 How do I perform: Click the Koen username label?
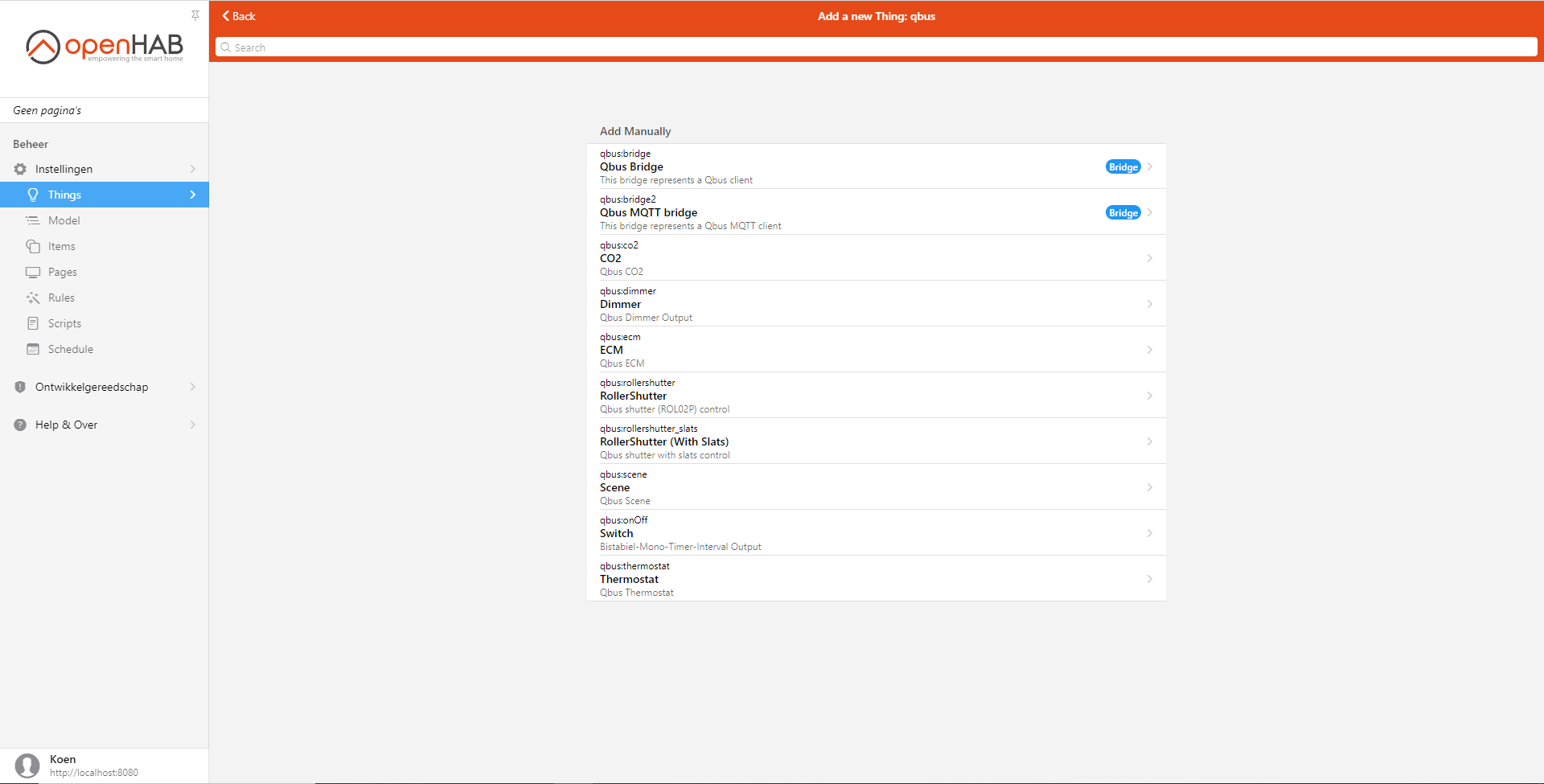coord(63,759)
